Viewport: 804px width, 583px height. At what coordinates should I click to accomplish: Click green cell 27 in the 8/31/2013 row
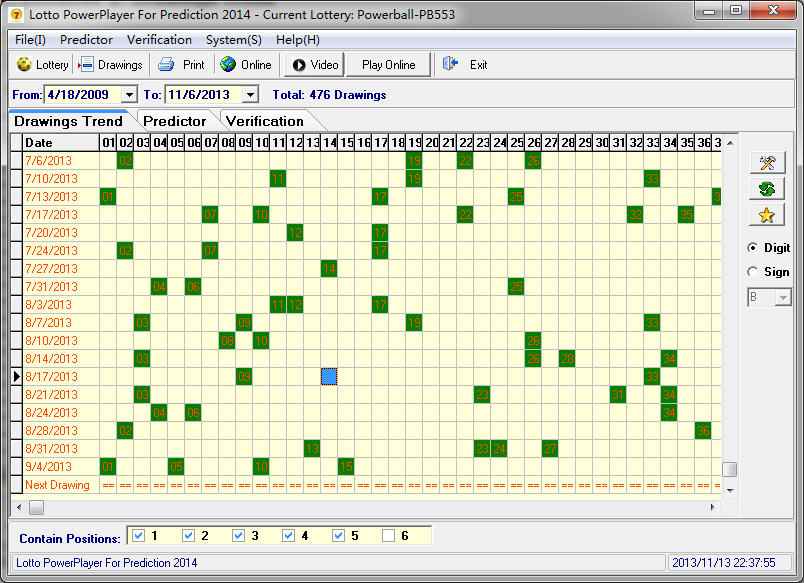pyautogui.click(x=550, y=449)
